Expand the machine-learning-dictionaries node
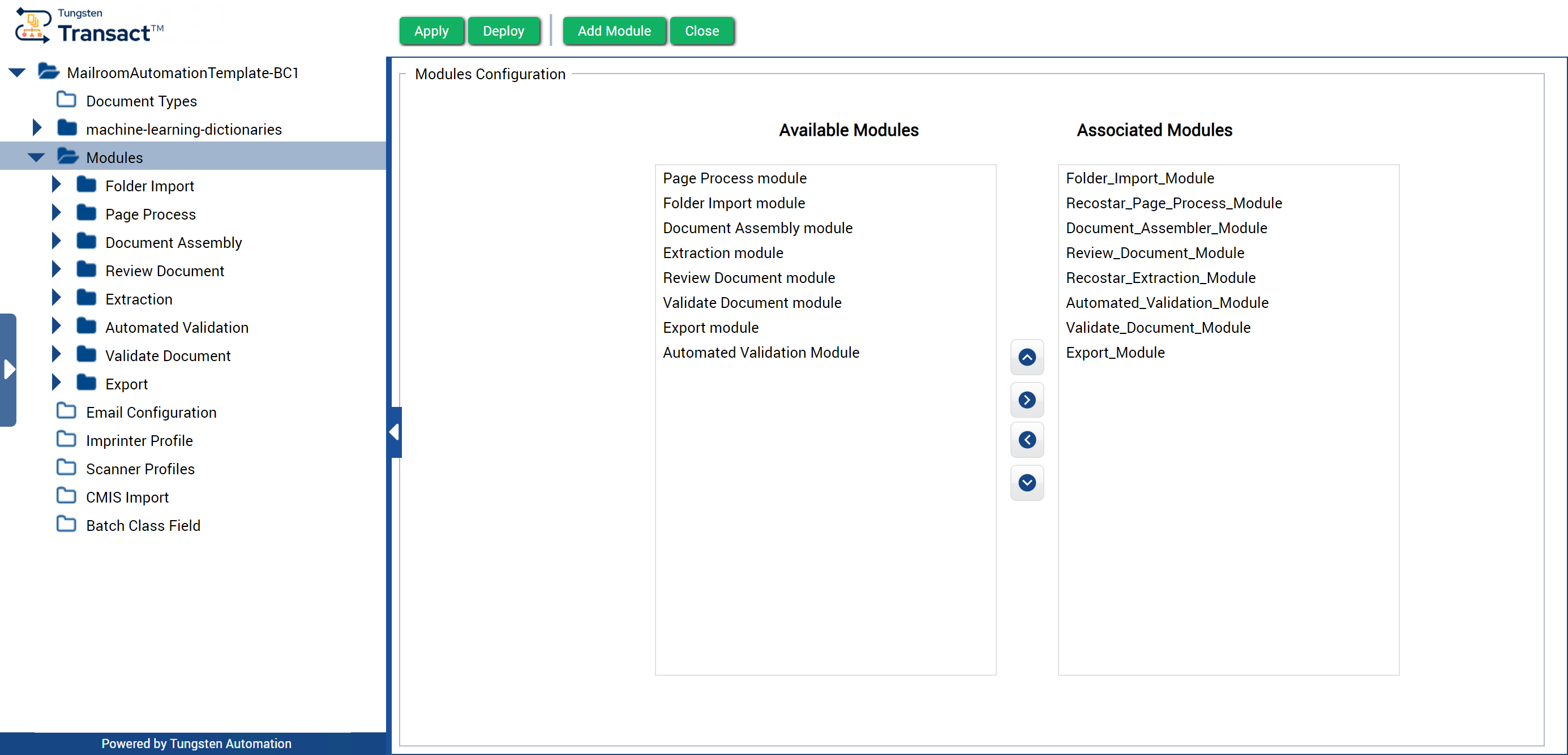Screen dimensions: 1568x755 37,128
